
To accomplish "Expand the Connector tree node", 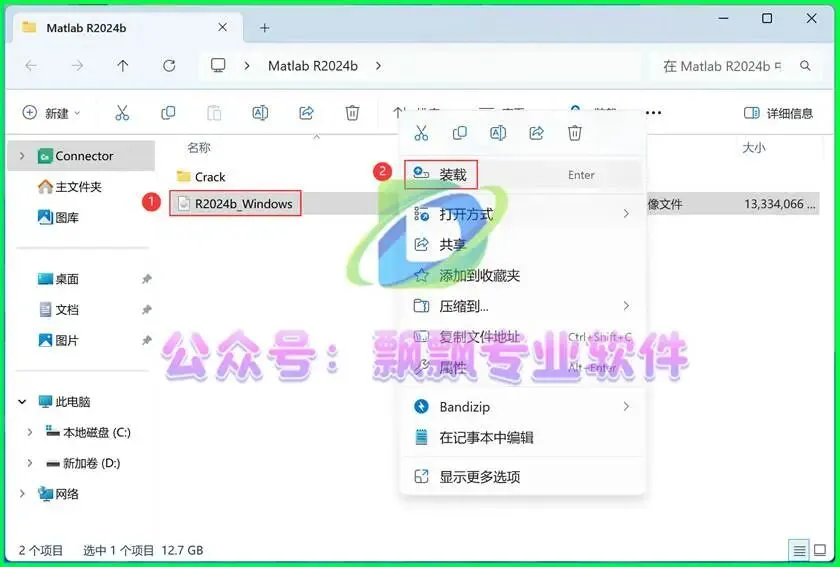I will [22, 156].
